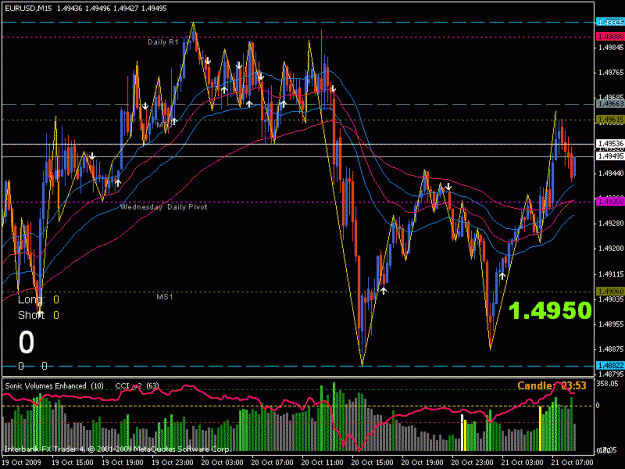Click the 20 Oct 11:00 time label
Viewport: 625px width, 469px height.
pyautogui.click(x=322, y=463)
